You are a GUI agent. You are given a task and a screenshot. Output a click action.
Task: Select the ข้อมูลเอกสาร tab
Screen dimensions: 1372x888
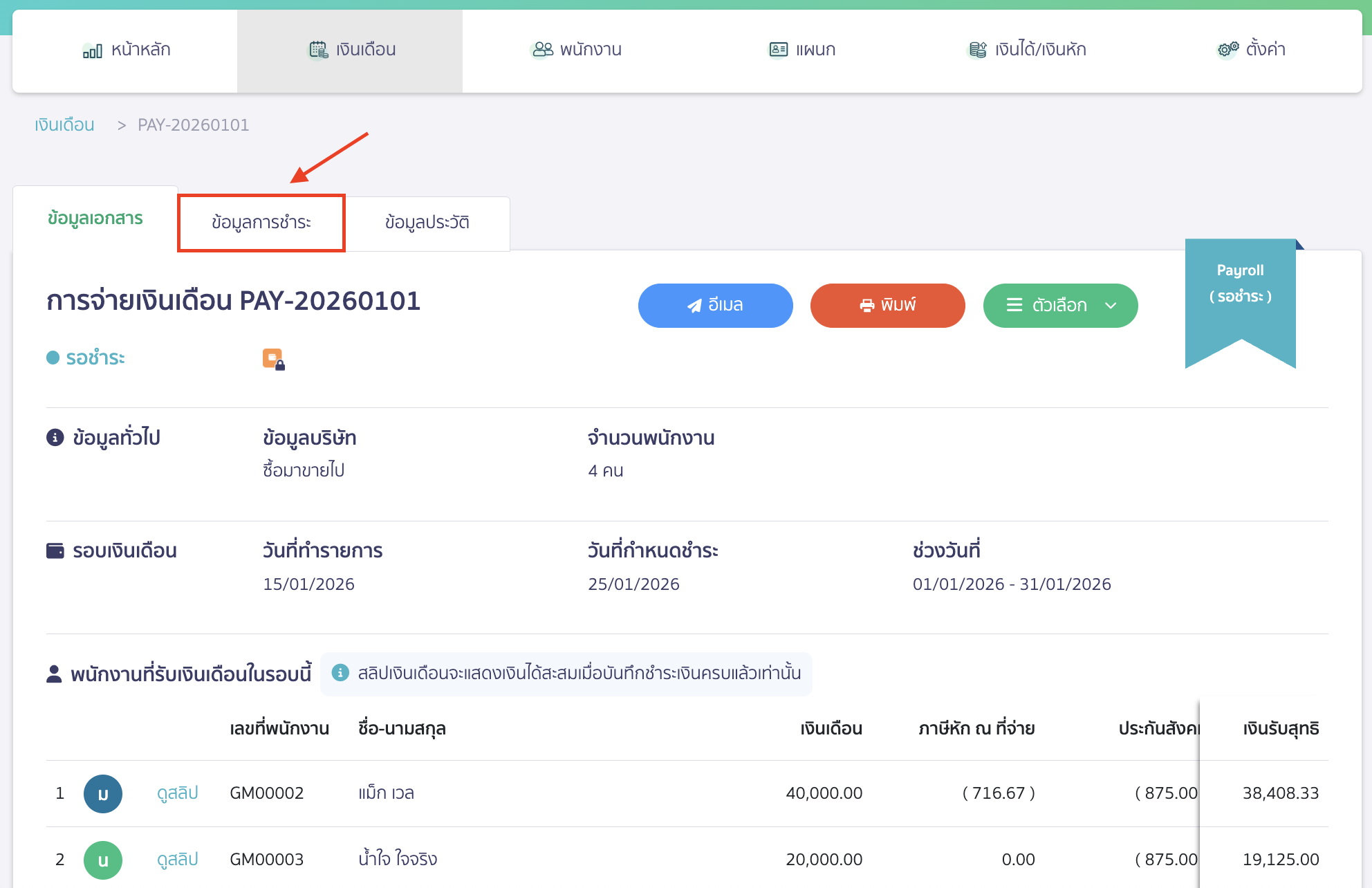click(95, 219)
